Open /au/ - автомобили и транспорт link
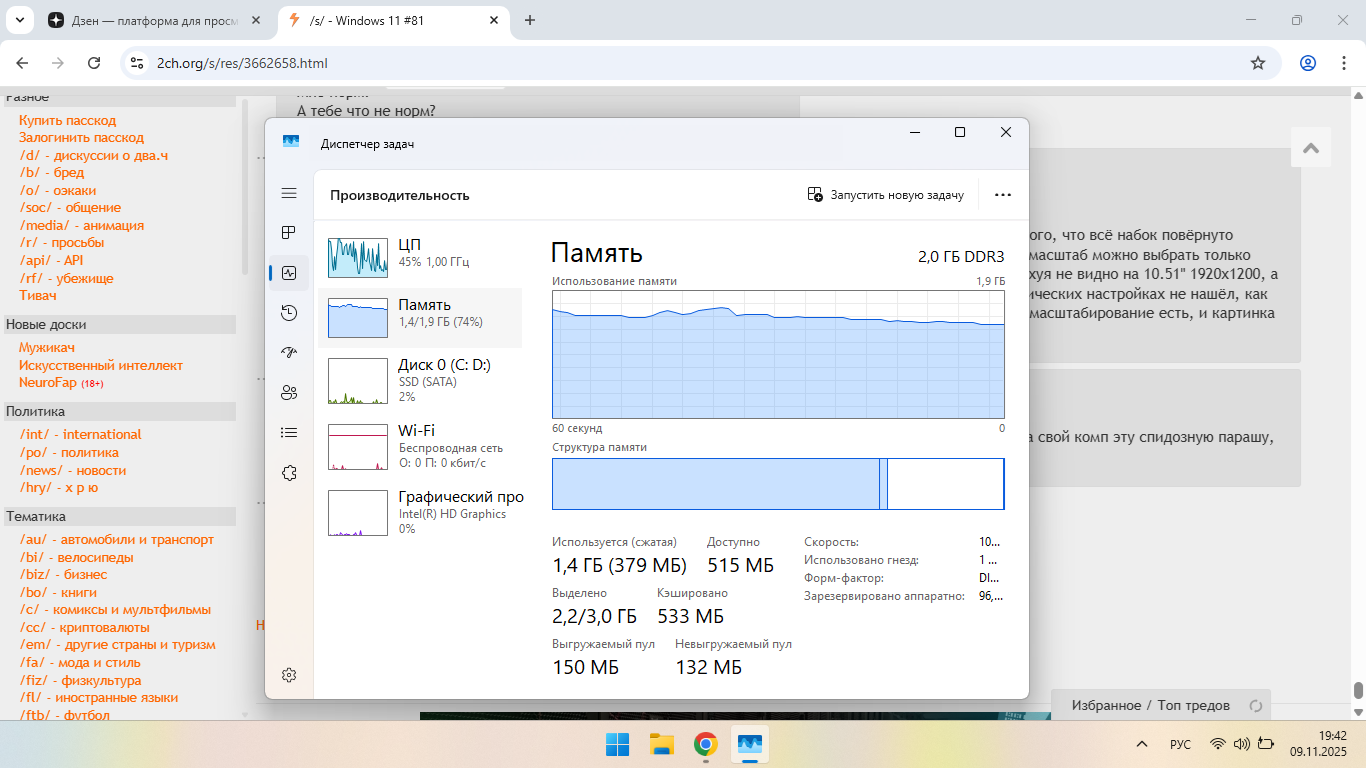Image resolution: width=1366 pixels, height=768 pixels. click(x=116, y=540)
